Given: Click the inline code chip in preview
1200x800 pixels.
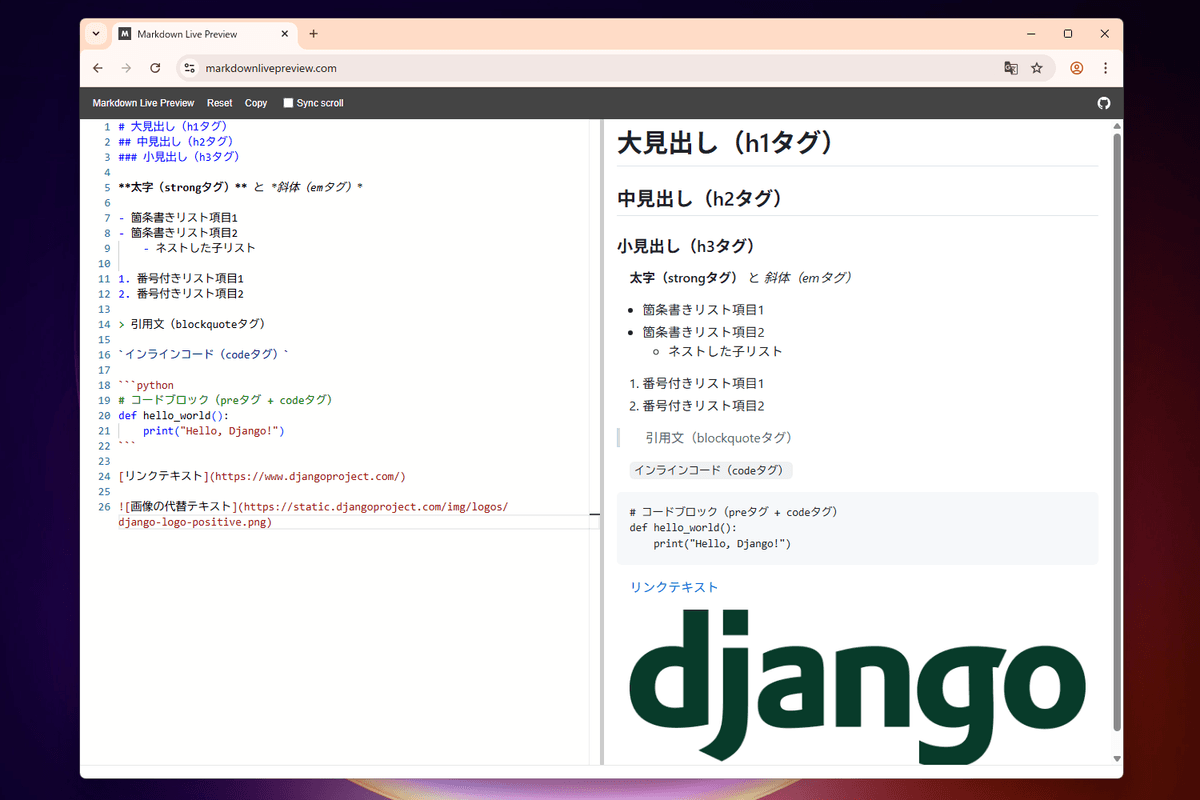Looking at the screenshot, I should click(711, 470).
